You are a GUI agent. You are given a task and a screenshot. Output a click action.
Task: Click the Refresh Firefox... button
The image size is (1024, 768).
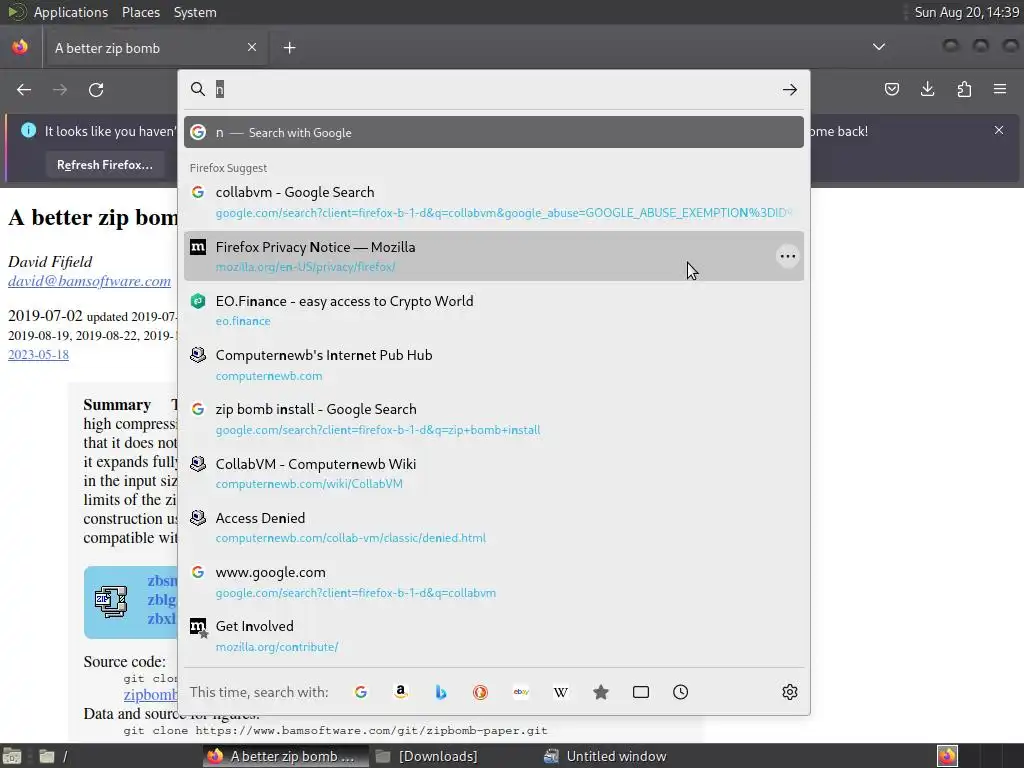pos(104,165)
